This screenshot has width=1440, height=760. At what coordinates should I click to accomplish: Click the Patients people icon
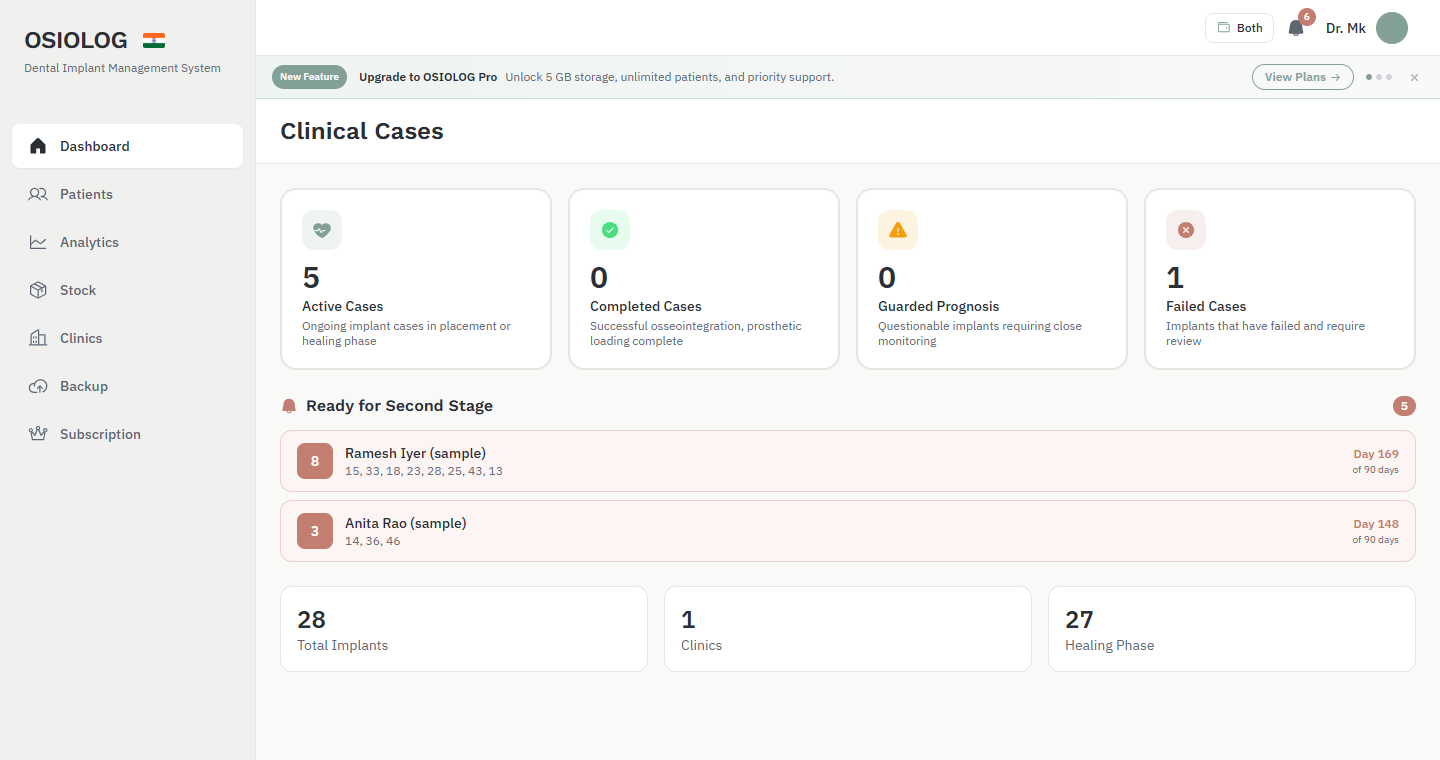[38, 194]
